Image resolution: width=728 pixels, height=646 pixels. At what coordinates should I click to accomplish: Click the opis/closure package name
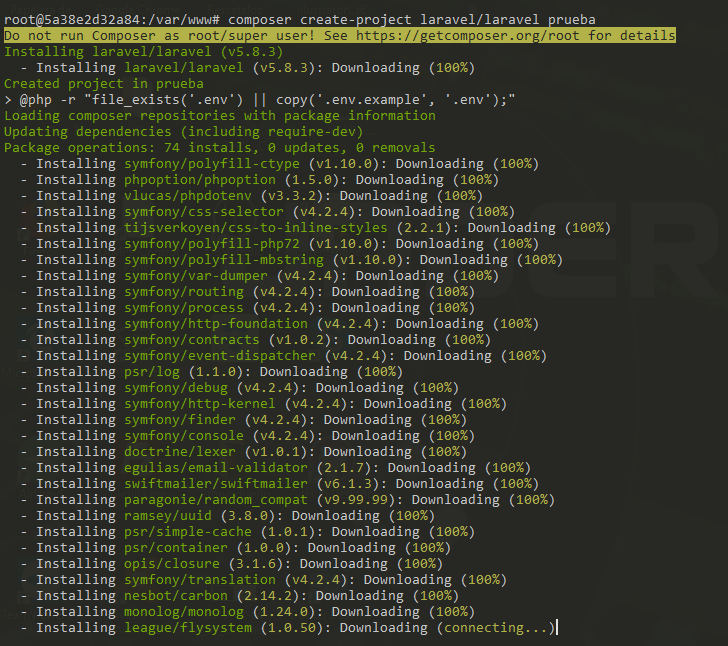coord(172,565)
